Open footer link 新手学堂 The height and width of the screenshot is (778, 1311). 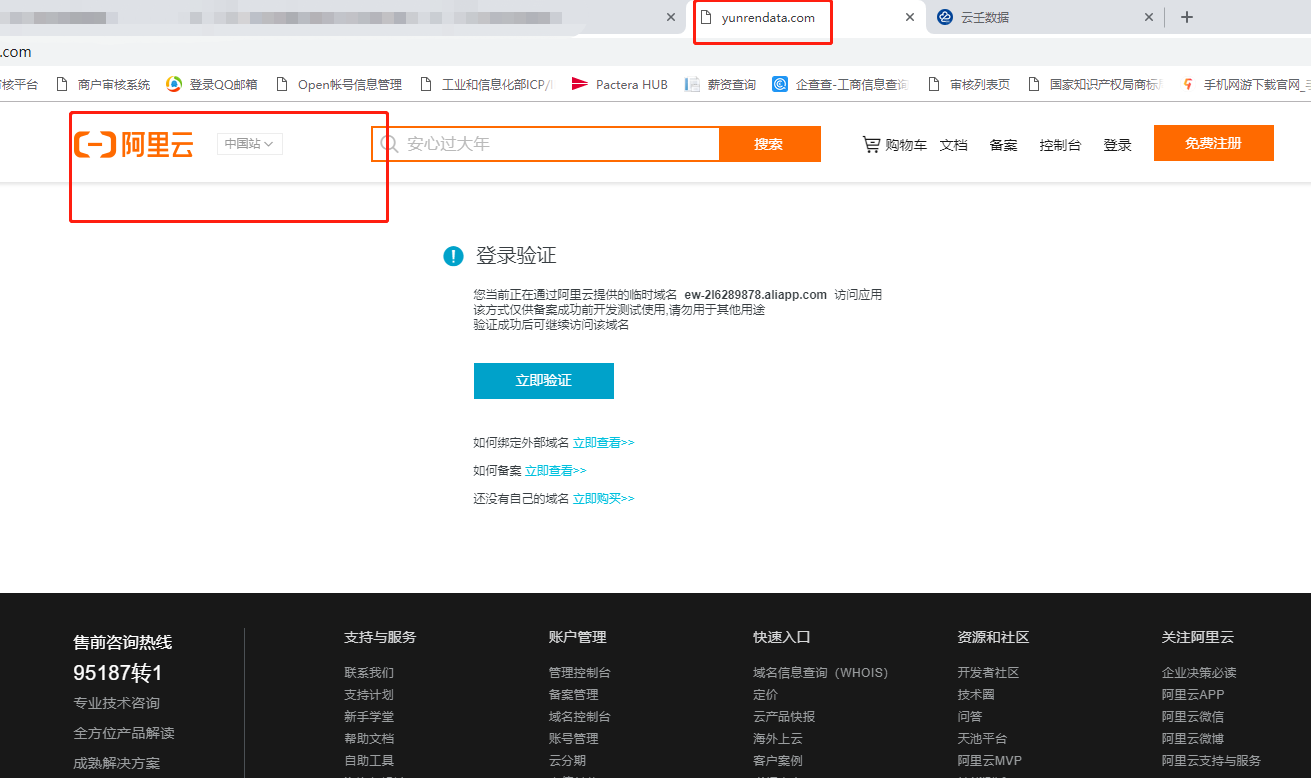pos(369,717)
